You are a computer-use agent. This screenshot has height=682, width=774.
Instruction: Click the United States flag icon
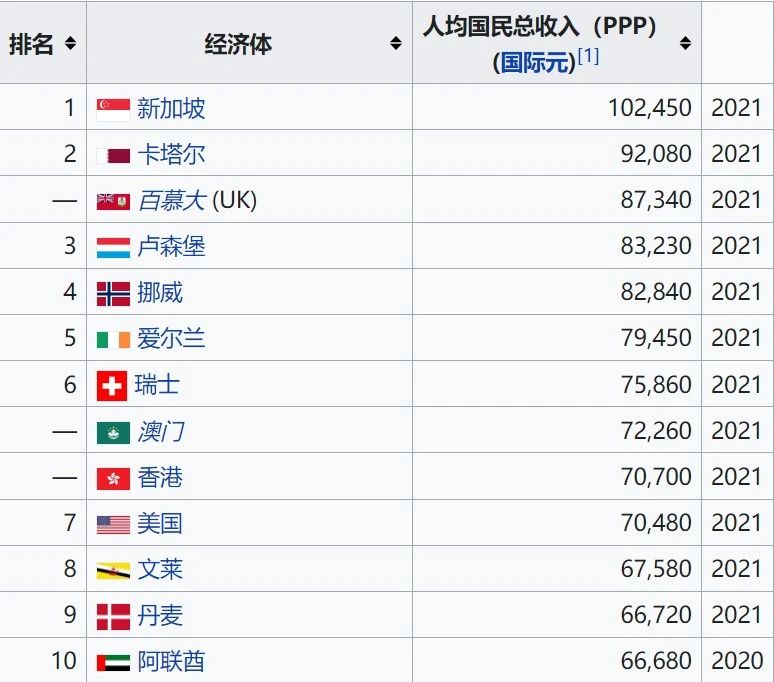click(114, 525)
